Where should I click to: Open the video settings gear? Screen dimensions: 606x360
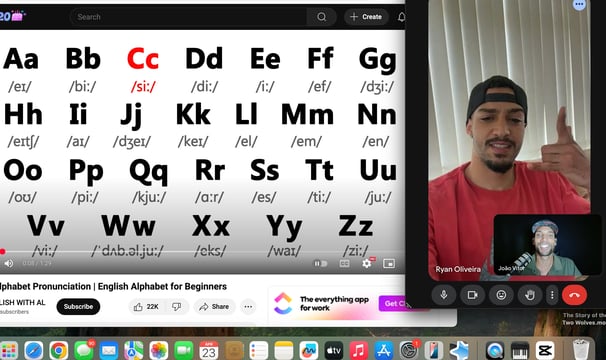tap(367, 263)
